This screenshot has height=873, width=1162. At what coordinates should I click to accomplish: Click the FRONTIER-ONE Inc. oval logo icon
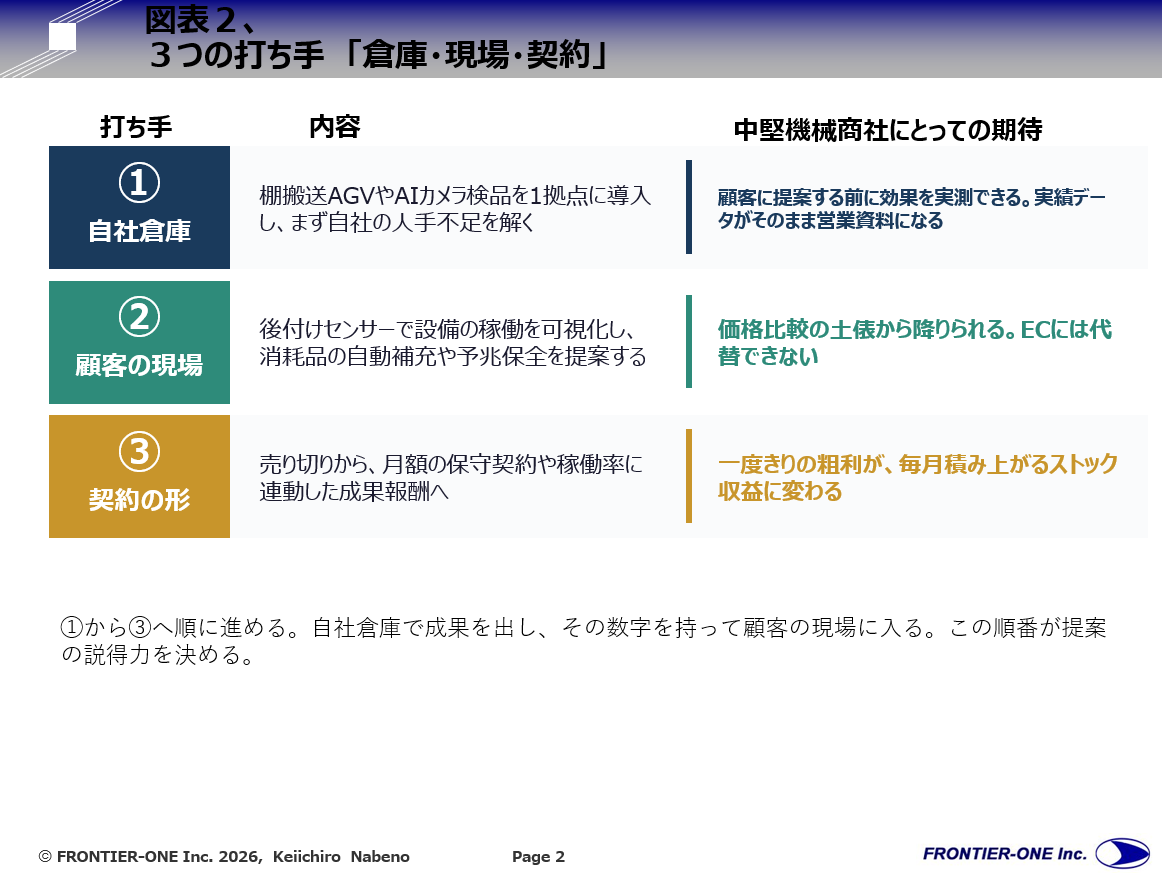1122,853
